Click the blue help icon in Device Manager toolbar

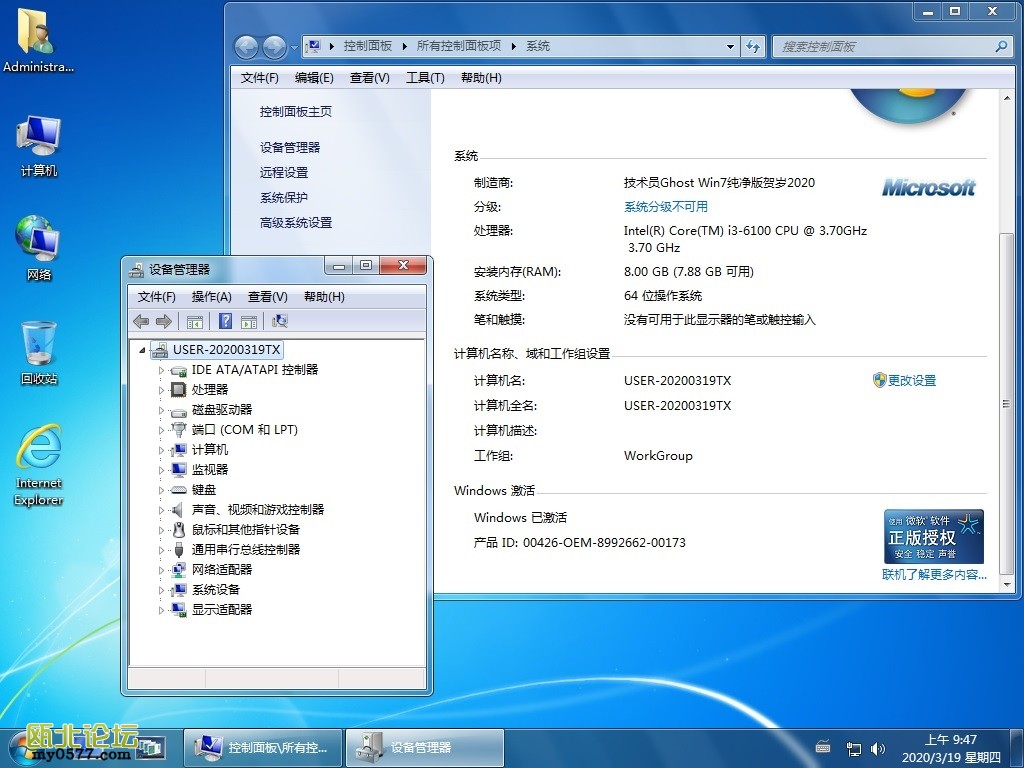(x=226, y=321)
